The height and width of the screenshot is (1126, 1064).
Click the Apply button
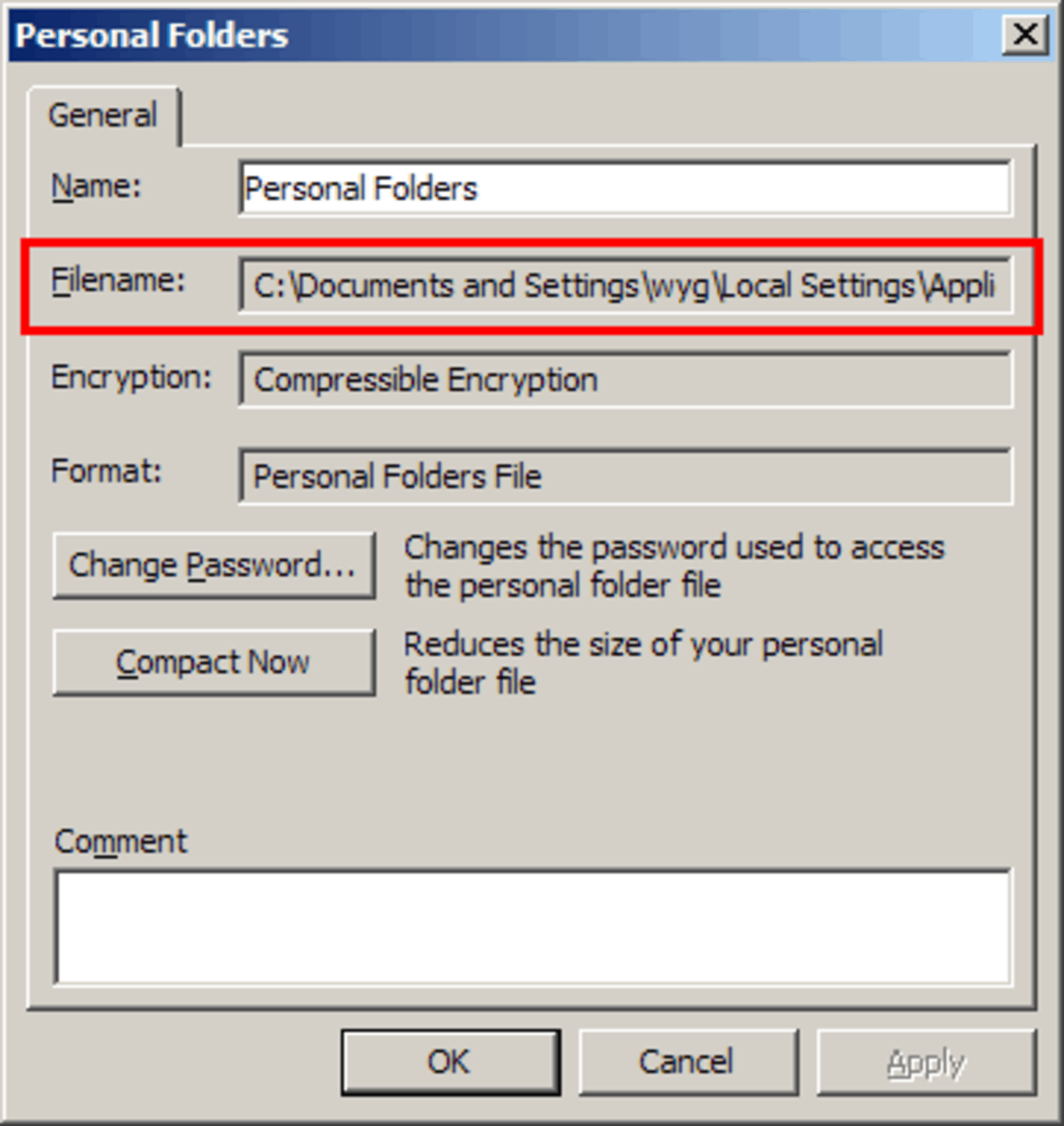tap(926, 1061)
